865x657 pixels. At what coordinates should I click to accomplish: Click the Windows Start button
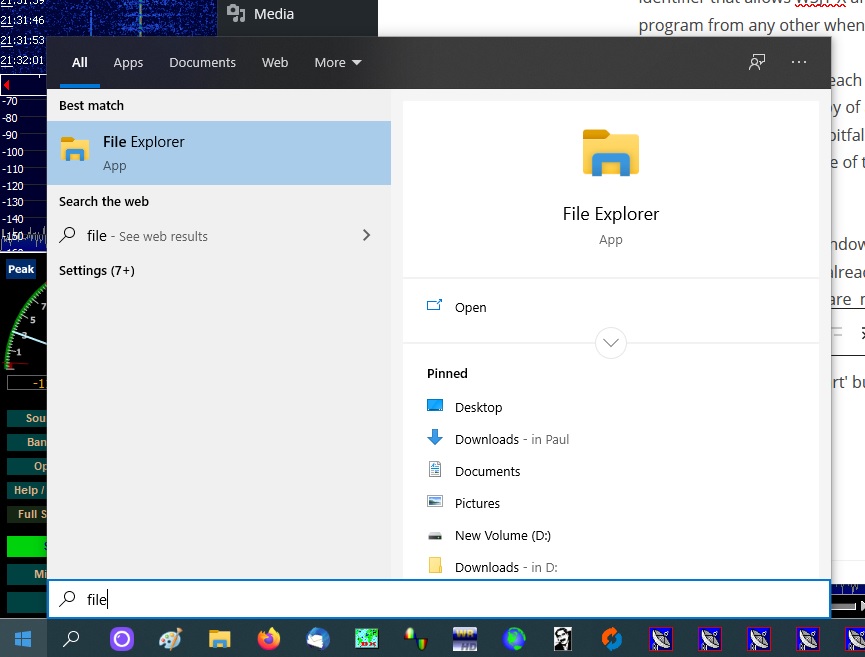pyautogui.click(x=22, y=639)
